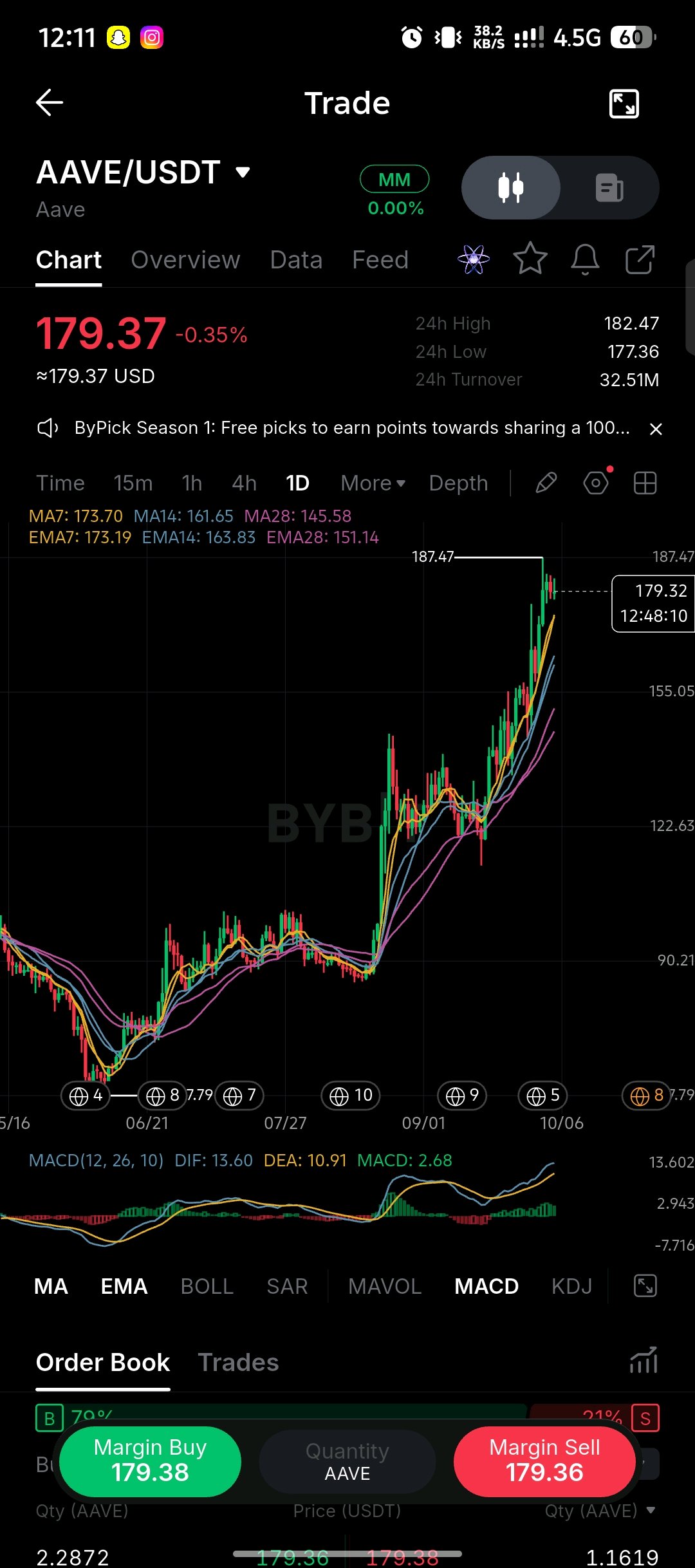Image resolution: width=695 pixels, height=1568 pixels.
Task: Open chart settings hexagon icon
Action: pyautogui.click(x=596, y=483)
